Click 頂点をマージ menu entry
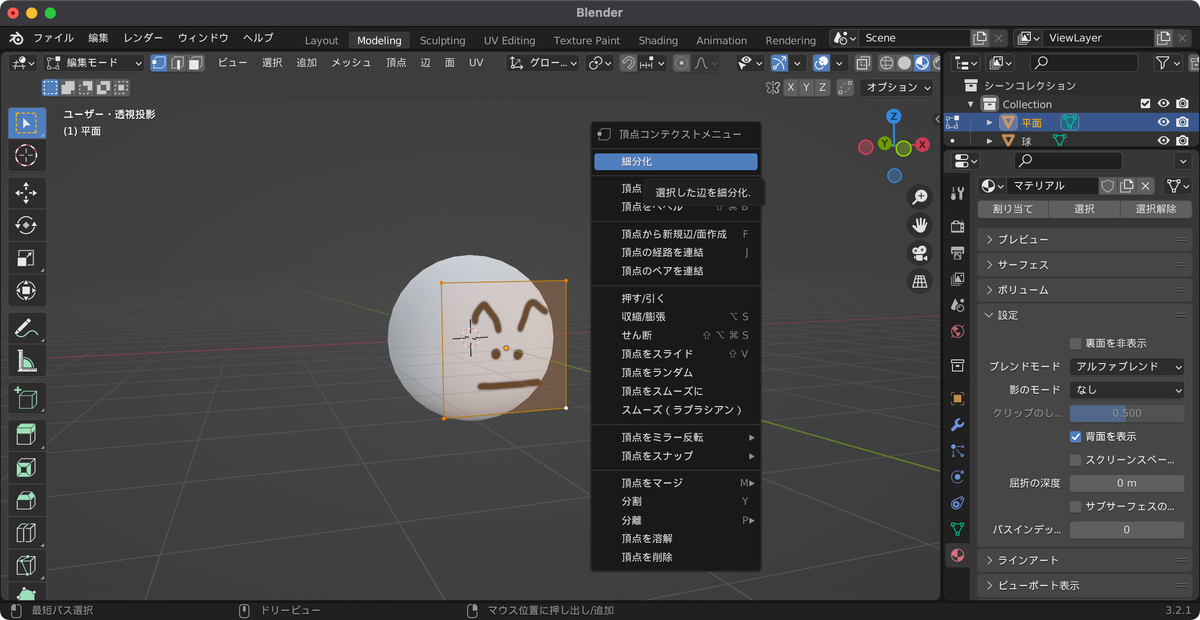 click(x=676, y=483)
